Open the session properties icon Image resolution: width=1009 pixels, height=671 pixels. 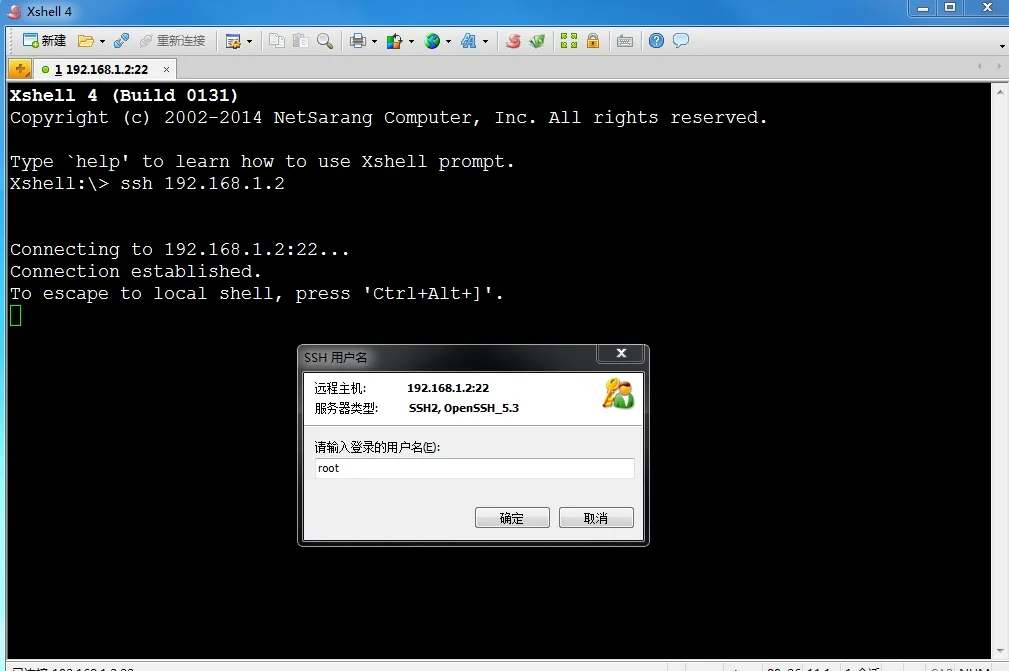pos(233,42)
